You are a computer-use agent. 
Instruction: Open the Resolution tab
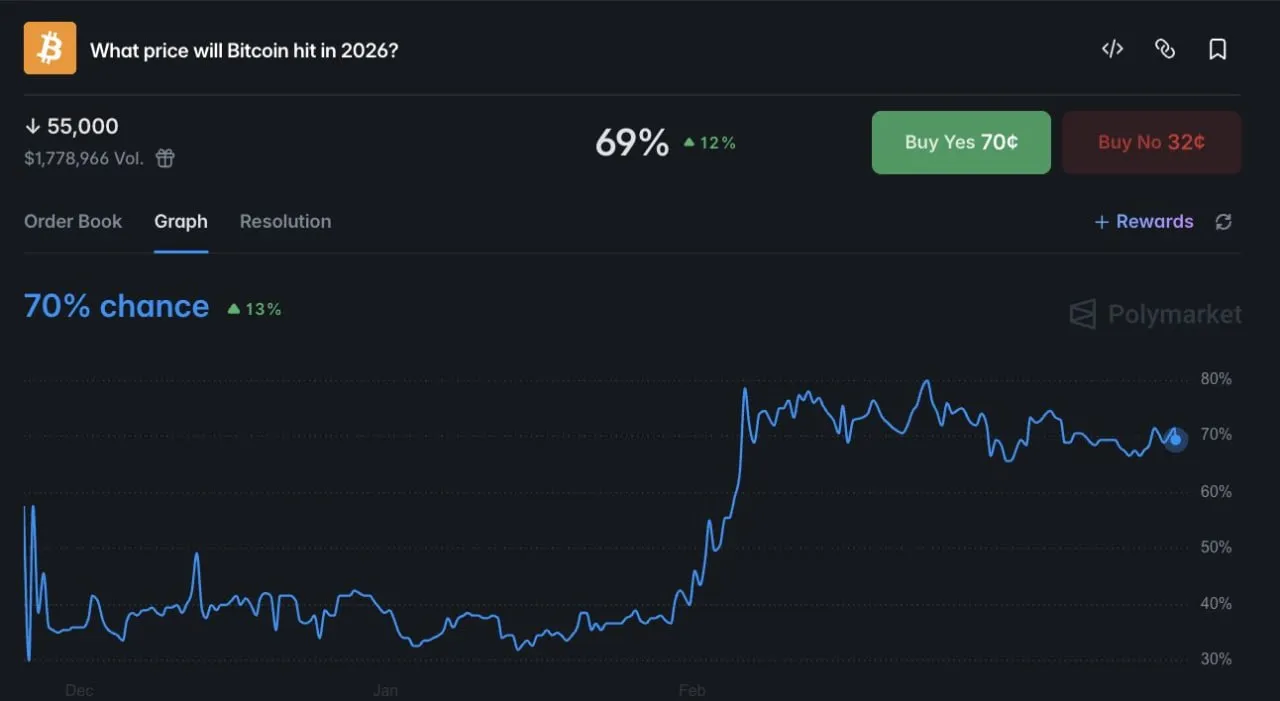point(285,221)
